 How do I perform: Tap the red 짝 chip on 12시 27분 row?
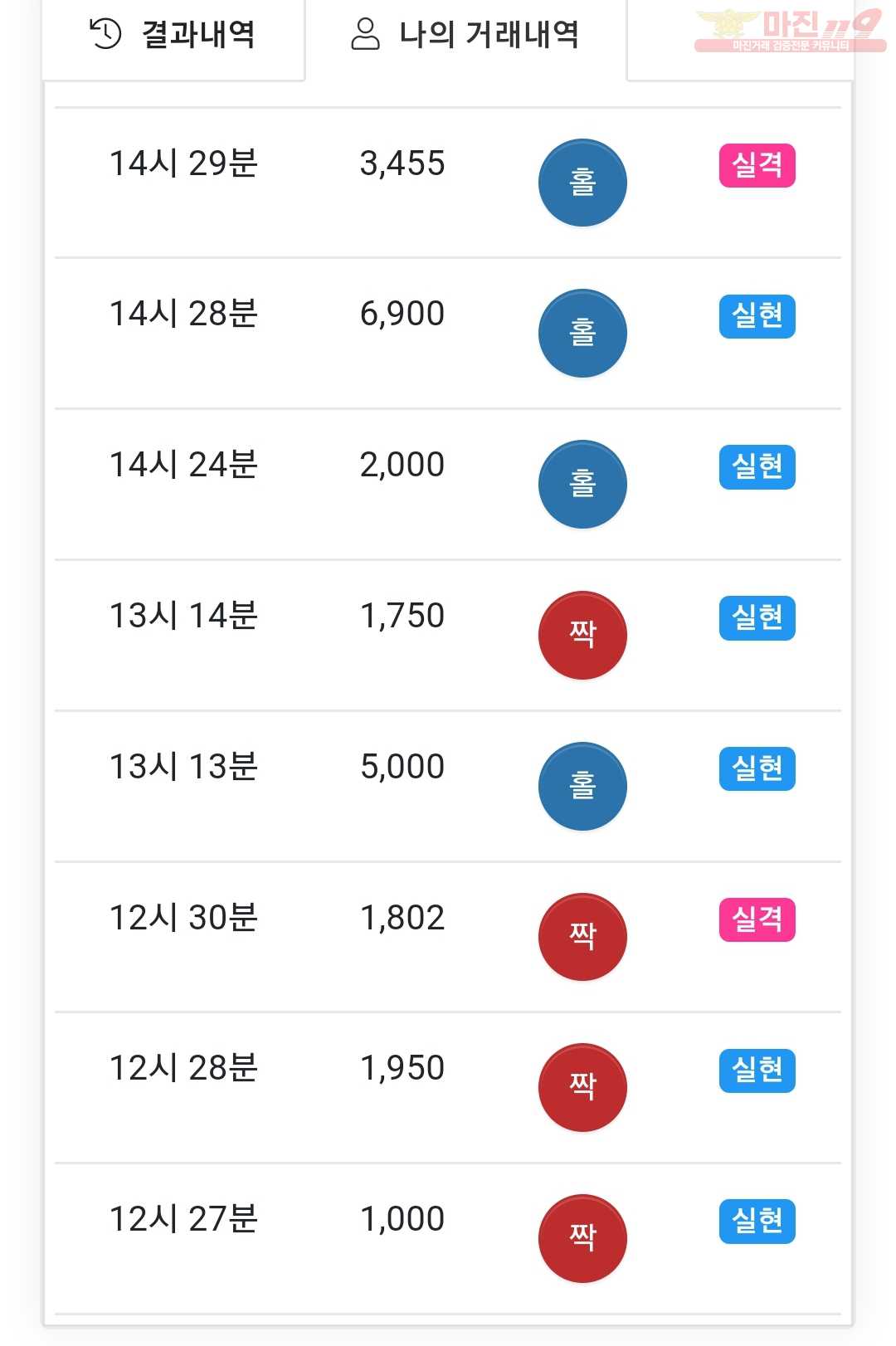[582, 1239]
